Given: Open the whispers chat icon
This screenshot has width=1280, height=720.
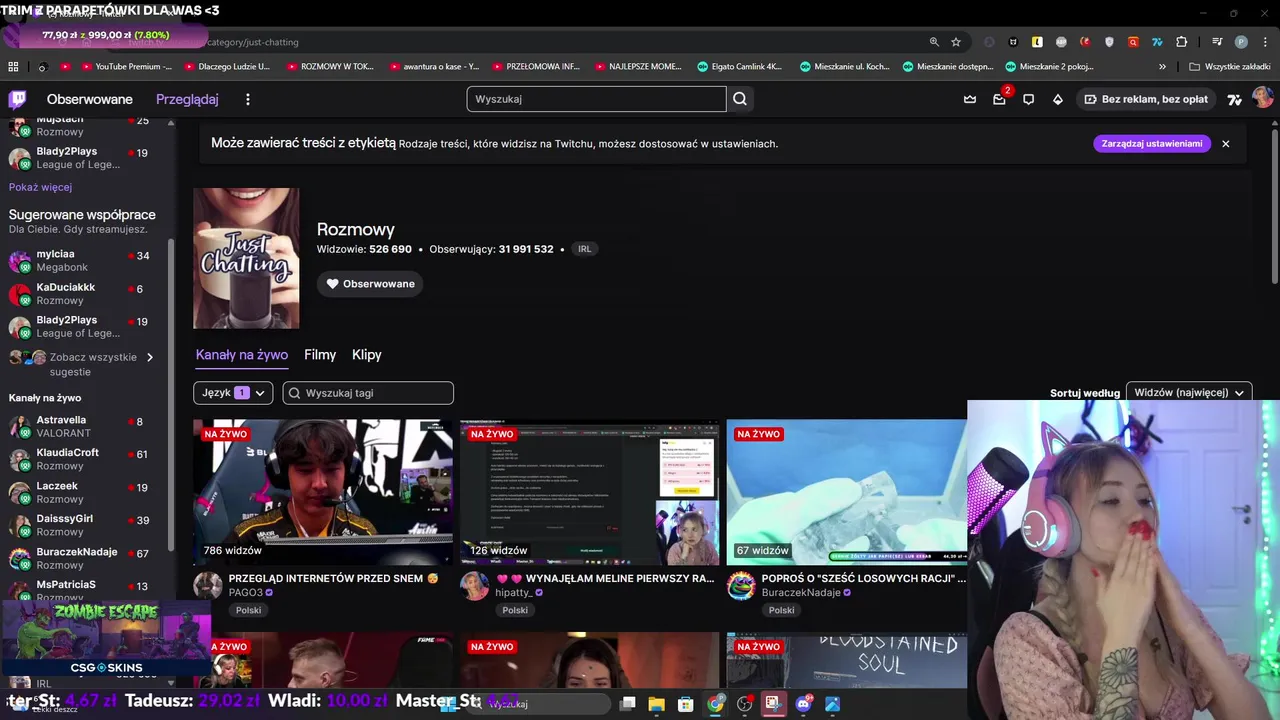Looking at the screenshot, I should pos(1028,99).
